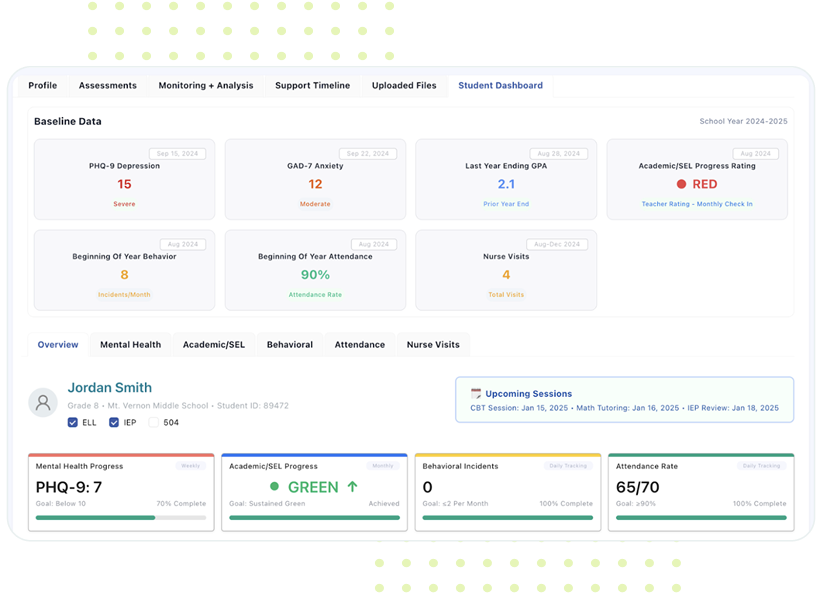Viewport: 816px width, 605px height.
Task: Click the green up arrow in Academic/SEL Progress
Action: [352, 487]
